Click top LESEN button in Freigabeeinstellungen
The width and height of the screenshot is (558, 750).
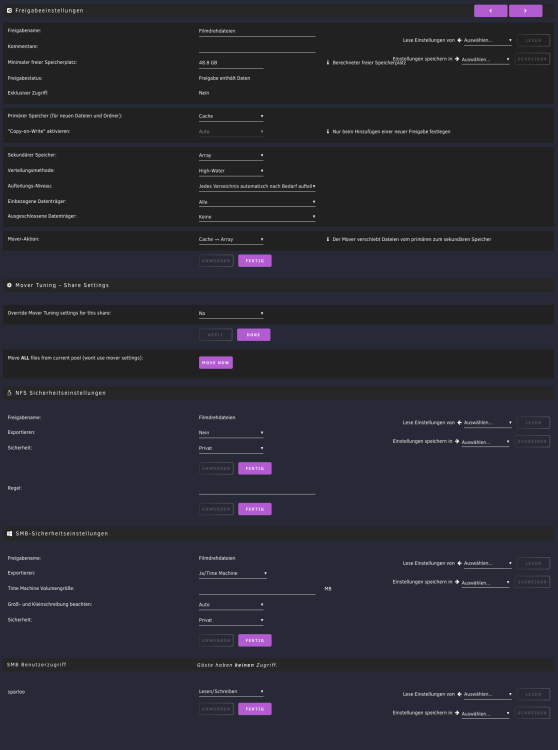pyautogui.click(x=533, y=40)
